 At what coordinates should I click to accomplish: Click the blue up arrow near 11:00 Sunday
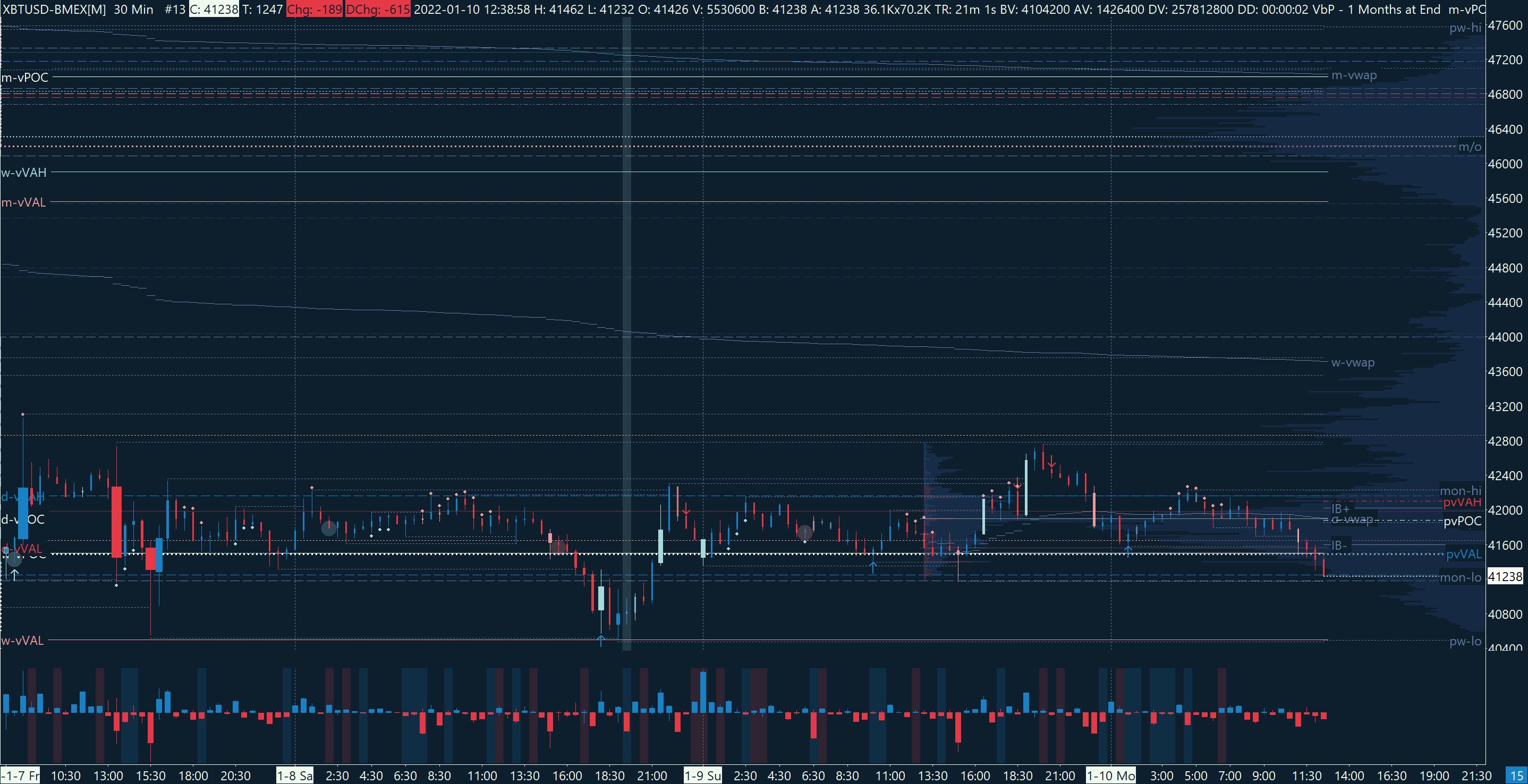[872, 567]
